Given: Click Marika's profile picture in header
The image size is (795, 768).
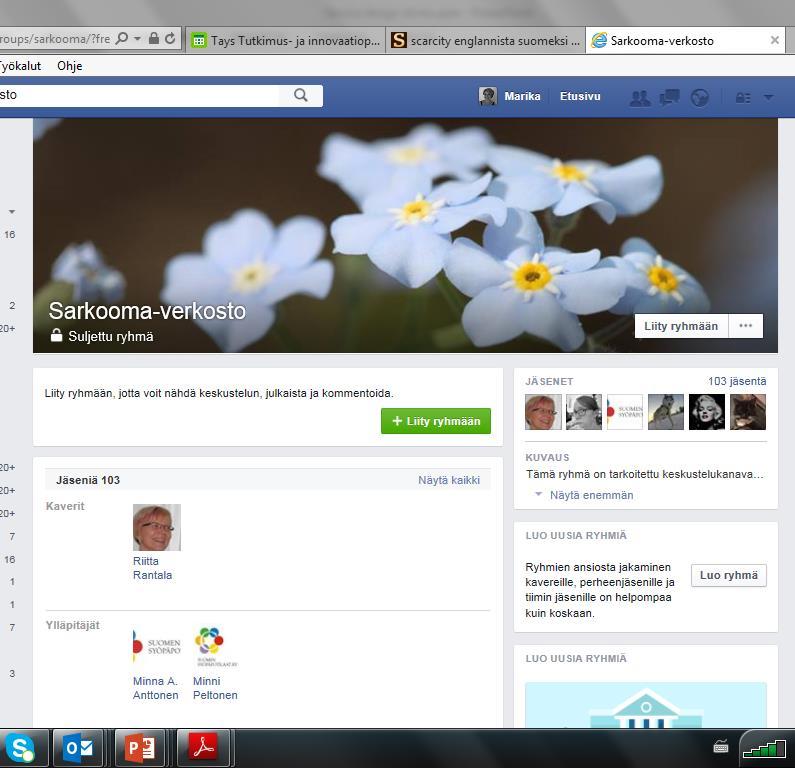Looking at the screenshot, I should 488,96.
